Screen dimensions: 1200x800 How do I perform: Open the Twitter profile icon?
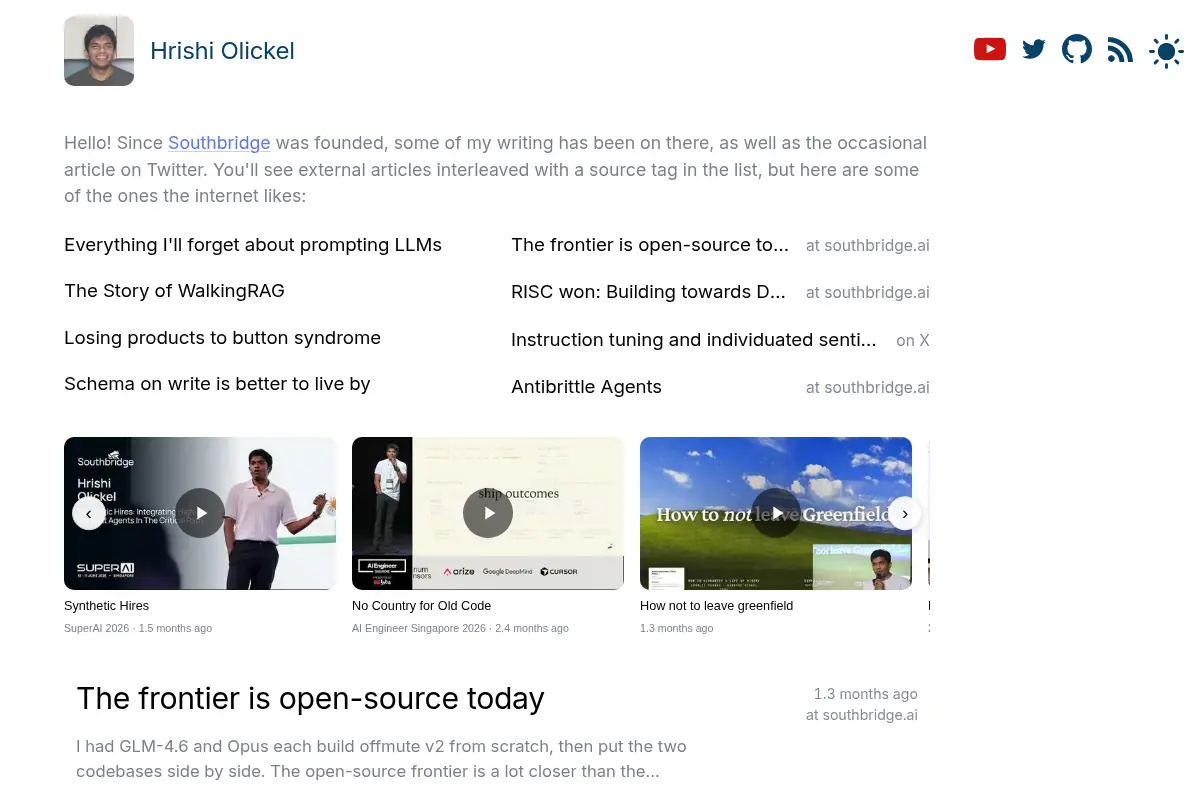(1034, 49)
